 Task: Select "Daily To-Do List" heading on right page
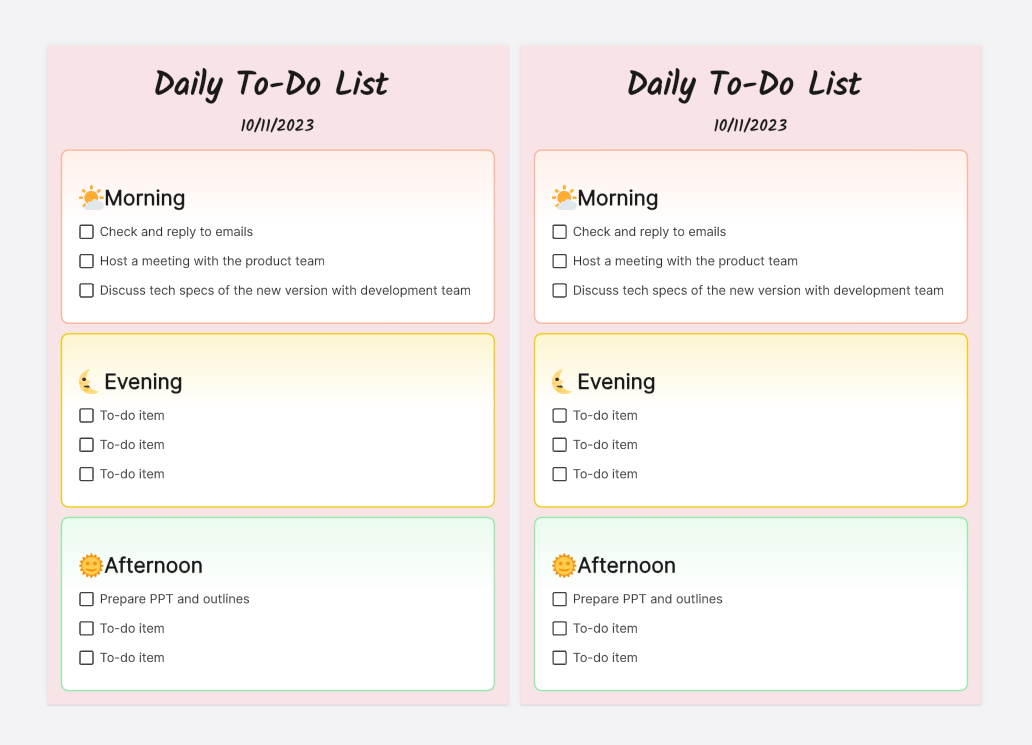point(745,84)
